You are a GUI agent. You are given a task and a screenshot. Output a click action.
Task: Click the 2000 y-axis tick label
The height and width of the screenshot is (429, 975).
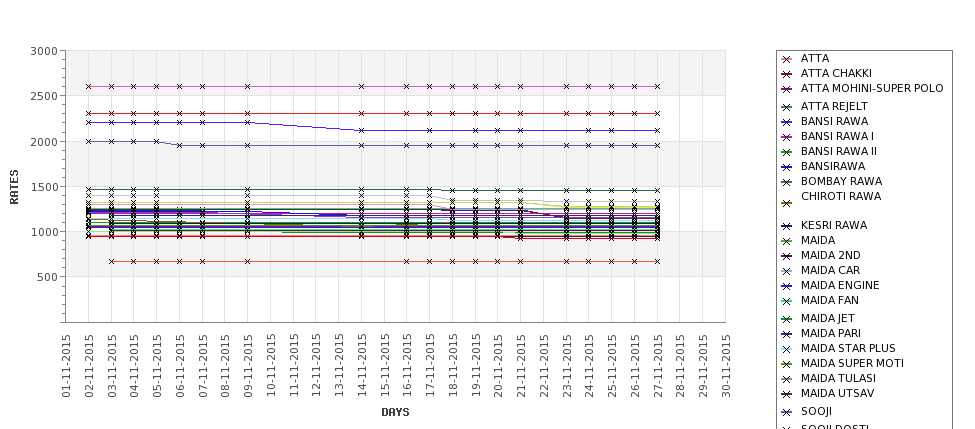pos(44,141)
